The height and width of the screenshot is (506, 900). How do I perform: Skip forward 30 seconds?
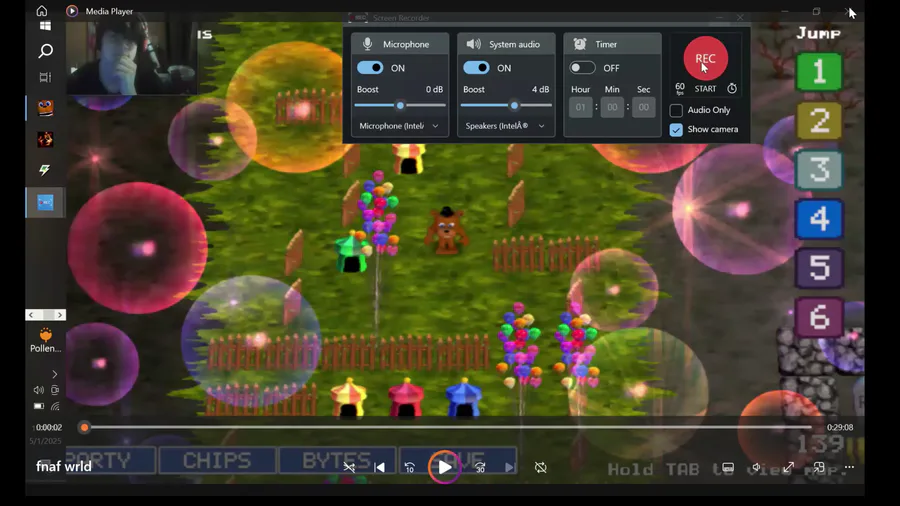pos(480,468)
